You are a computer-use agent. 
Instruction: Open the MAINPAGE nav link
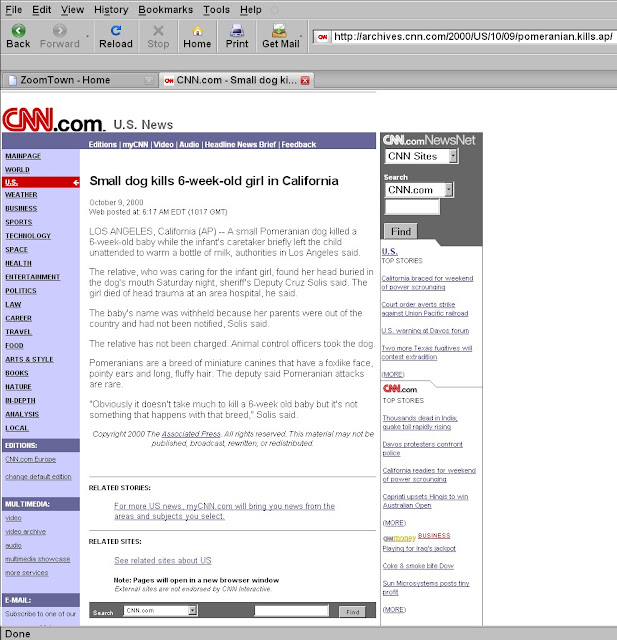(23, 156)
